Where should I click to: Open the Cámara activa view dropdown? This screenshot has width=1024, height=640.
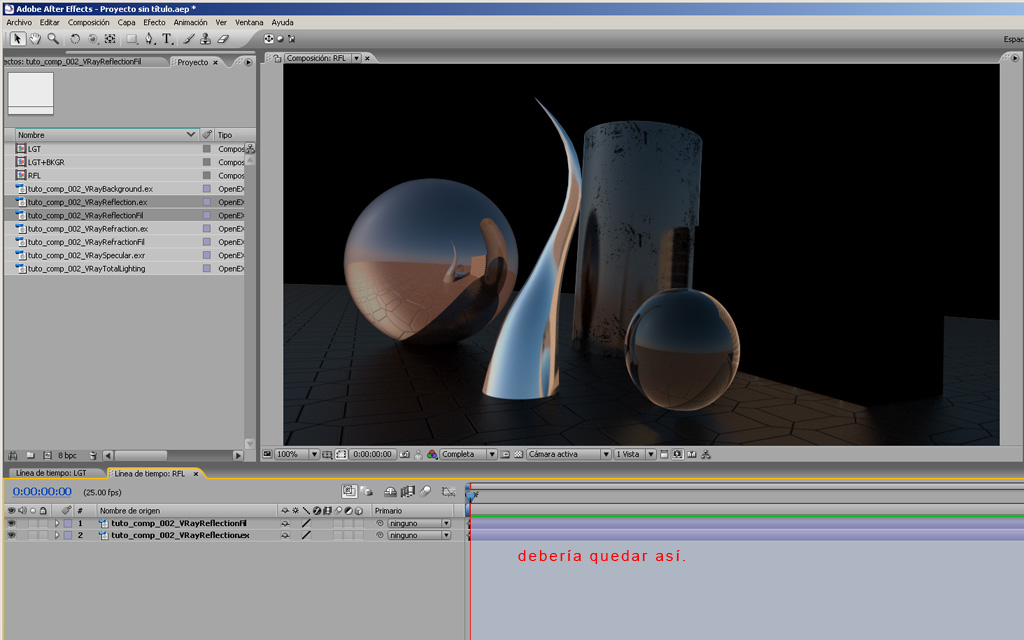(x=568, y=454)
